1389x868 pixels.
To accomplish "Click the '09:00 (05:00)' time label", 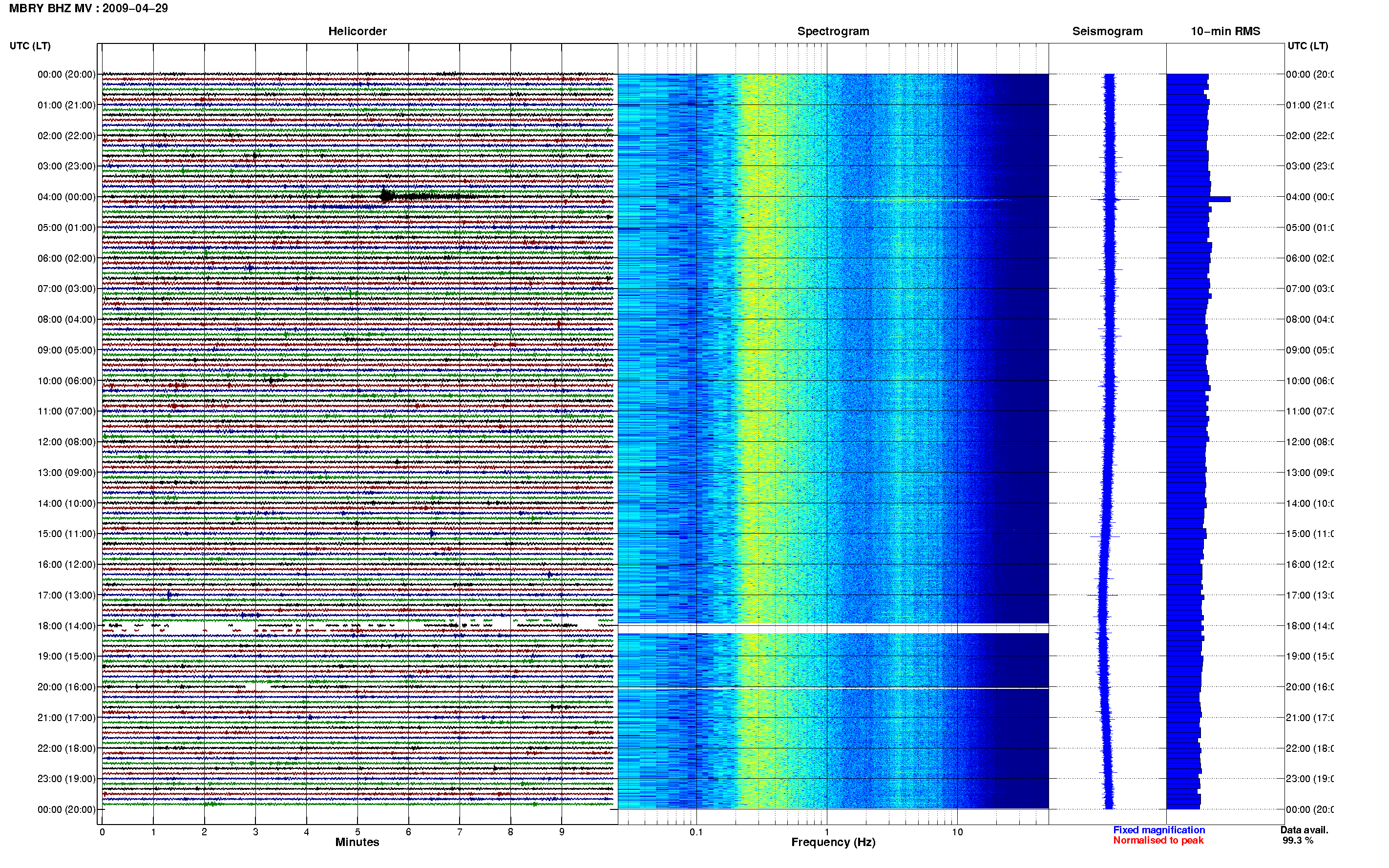I will coord(66,350).
